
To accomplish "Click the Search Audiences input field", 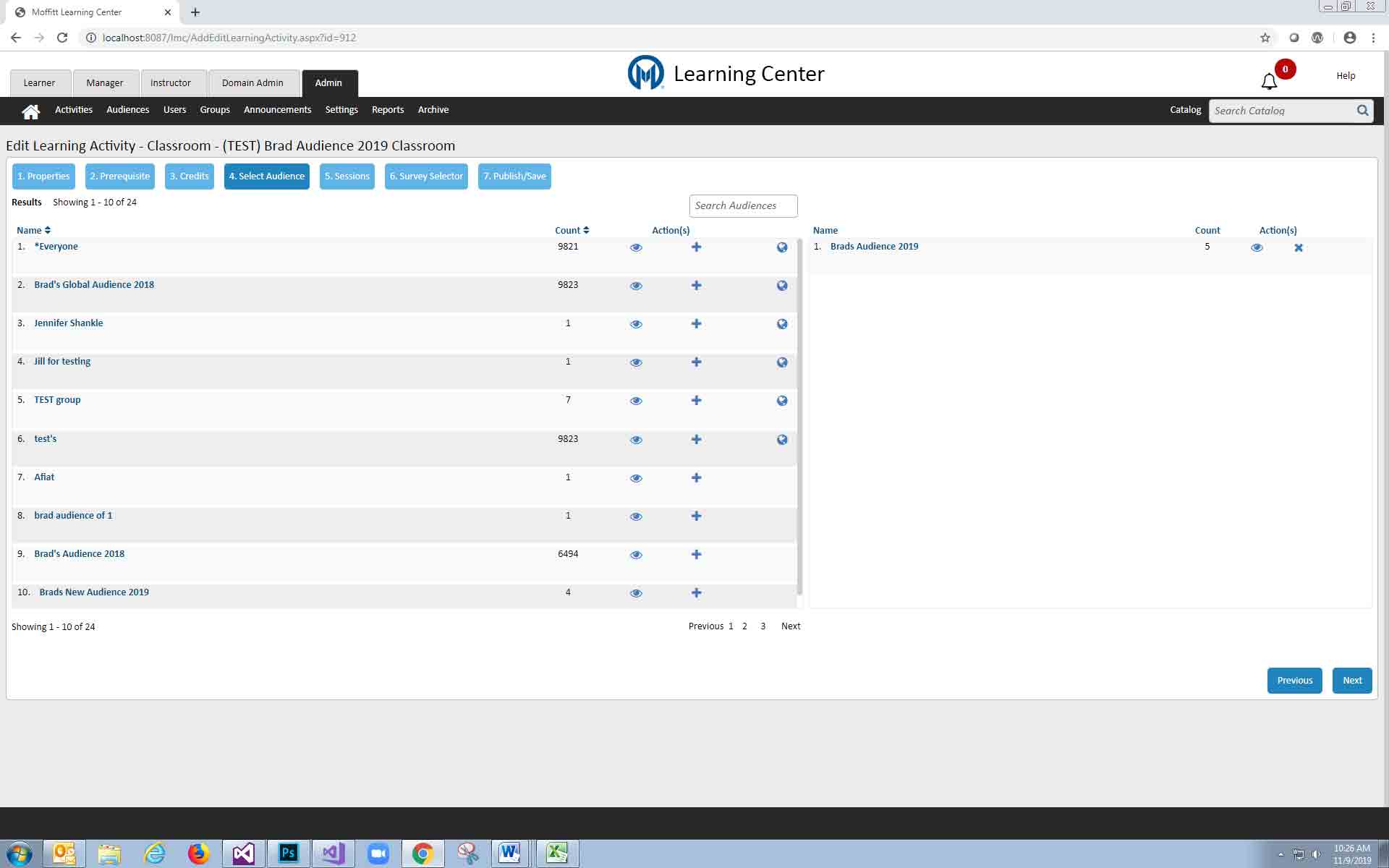I will pyautogui.click(x=743, y=206).
